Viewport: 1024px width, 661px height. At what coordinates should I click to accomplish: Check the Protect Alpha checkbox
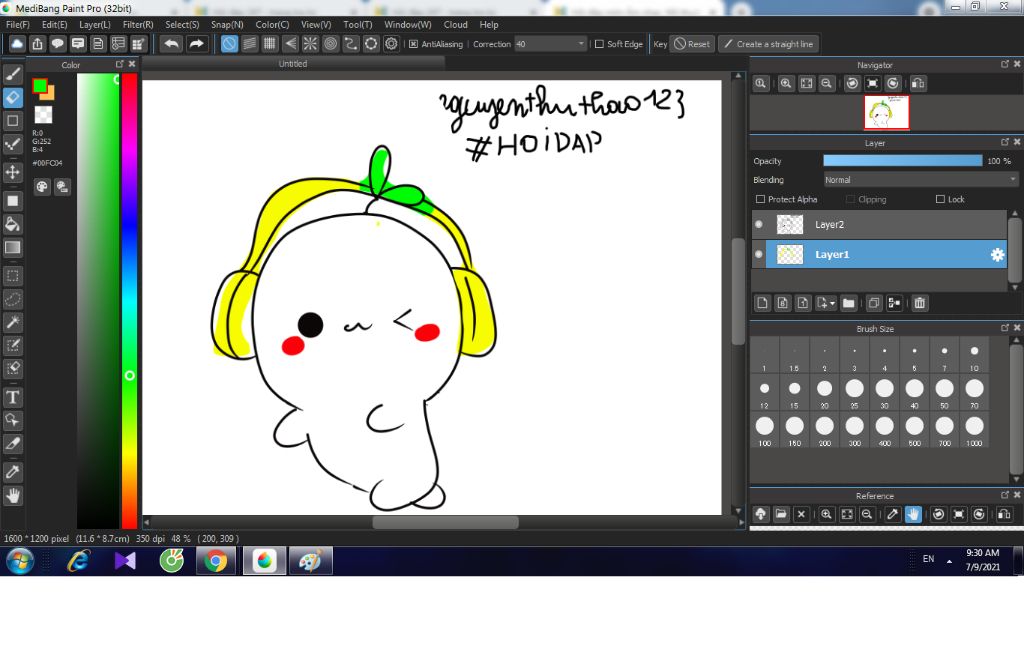pos(760,199)
